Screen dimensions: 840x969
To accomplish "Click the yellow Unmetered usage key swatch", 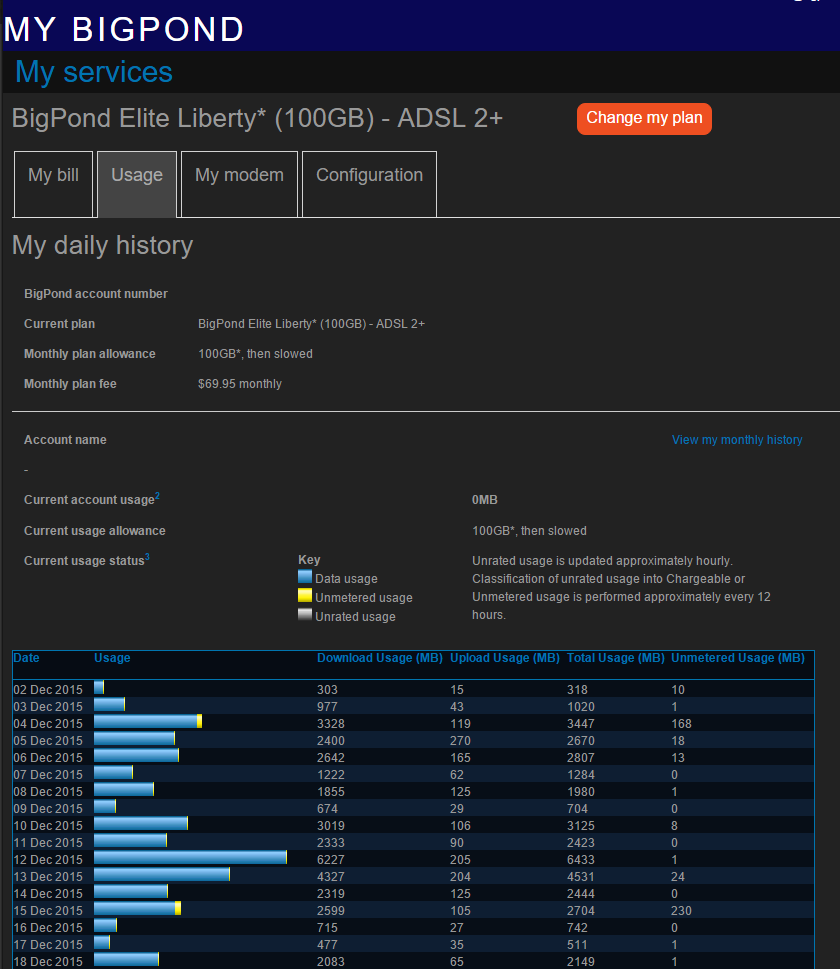I will 304,595.
